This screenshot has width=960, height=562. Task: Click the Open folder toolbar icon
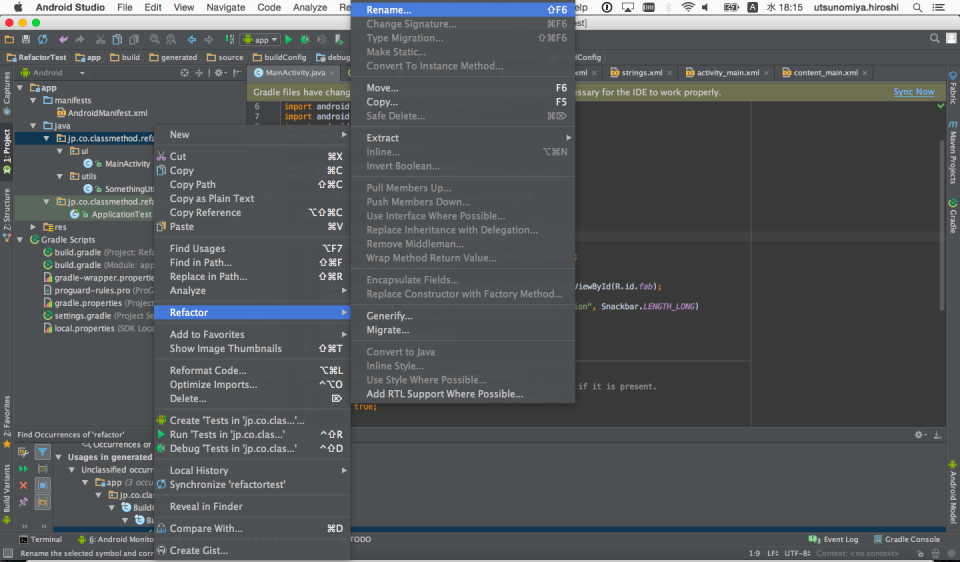point(9,39)
